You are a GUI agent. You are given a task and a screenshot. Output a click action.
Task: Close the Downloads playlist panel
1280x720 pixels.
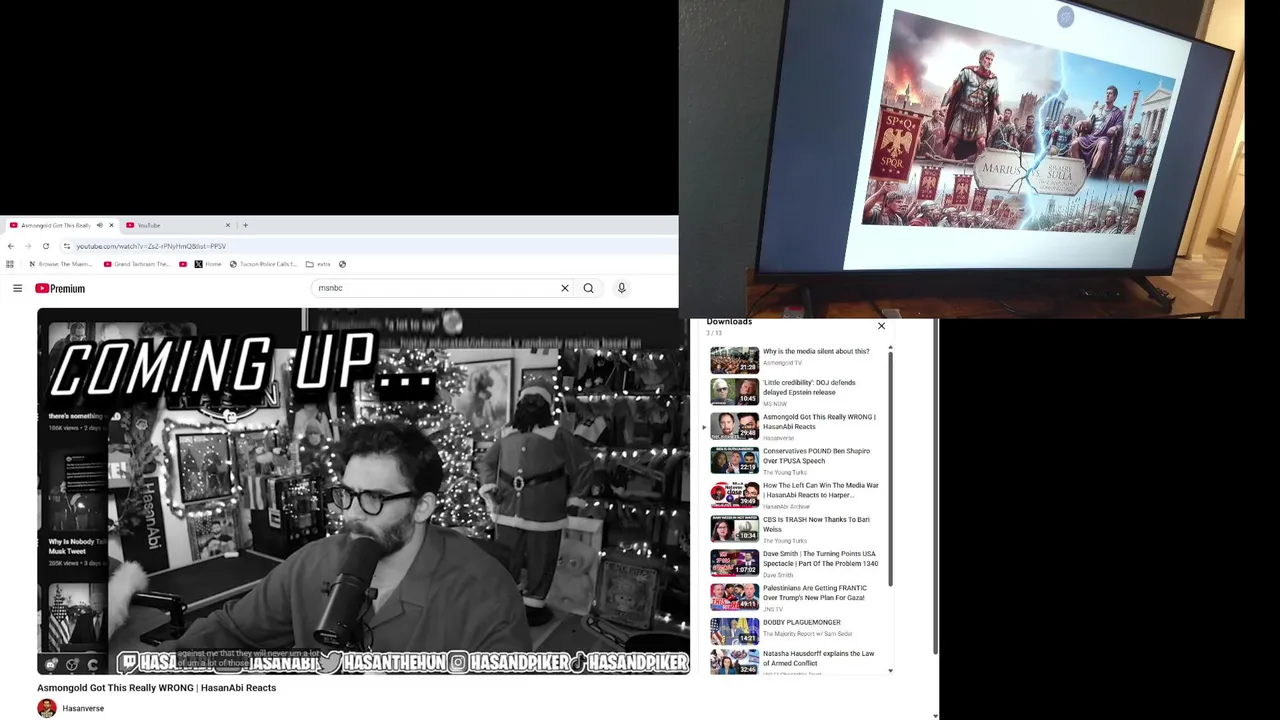pyautogui.click(x=881, y=326)
